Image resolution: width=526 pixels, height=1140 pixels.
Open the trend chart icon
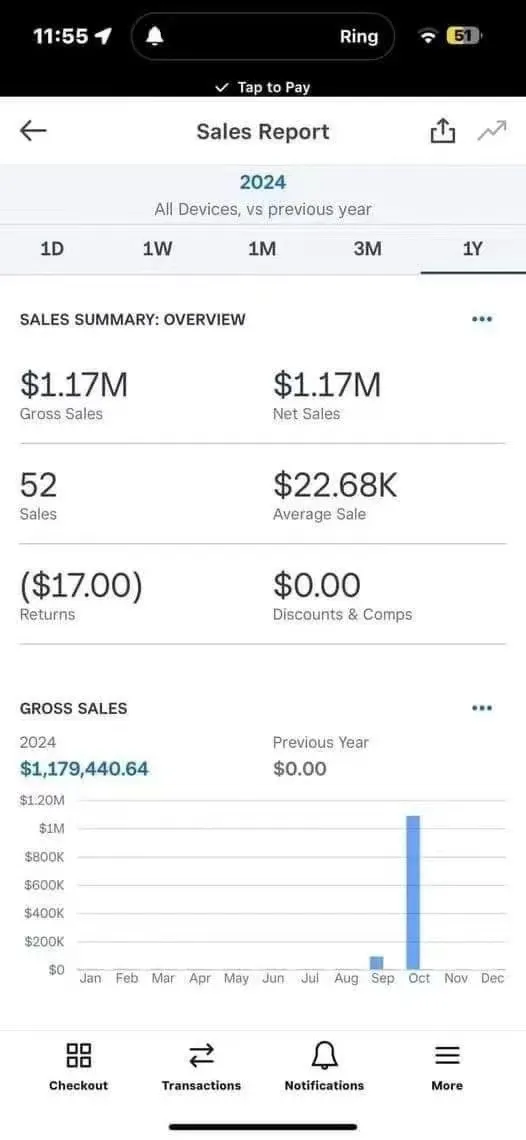pyautogui.click(x=492, y=131)
